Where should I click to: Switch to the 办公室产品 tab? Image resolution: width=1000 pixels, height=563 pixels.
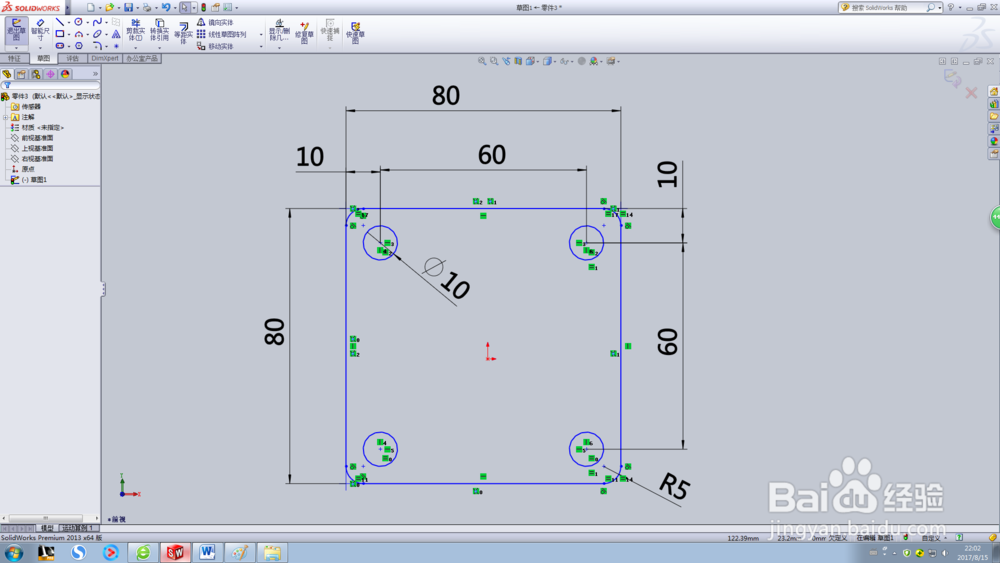click(142, 58)
